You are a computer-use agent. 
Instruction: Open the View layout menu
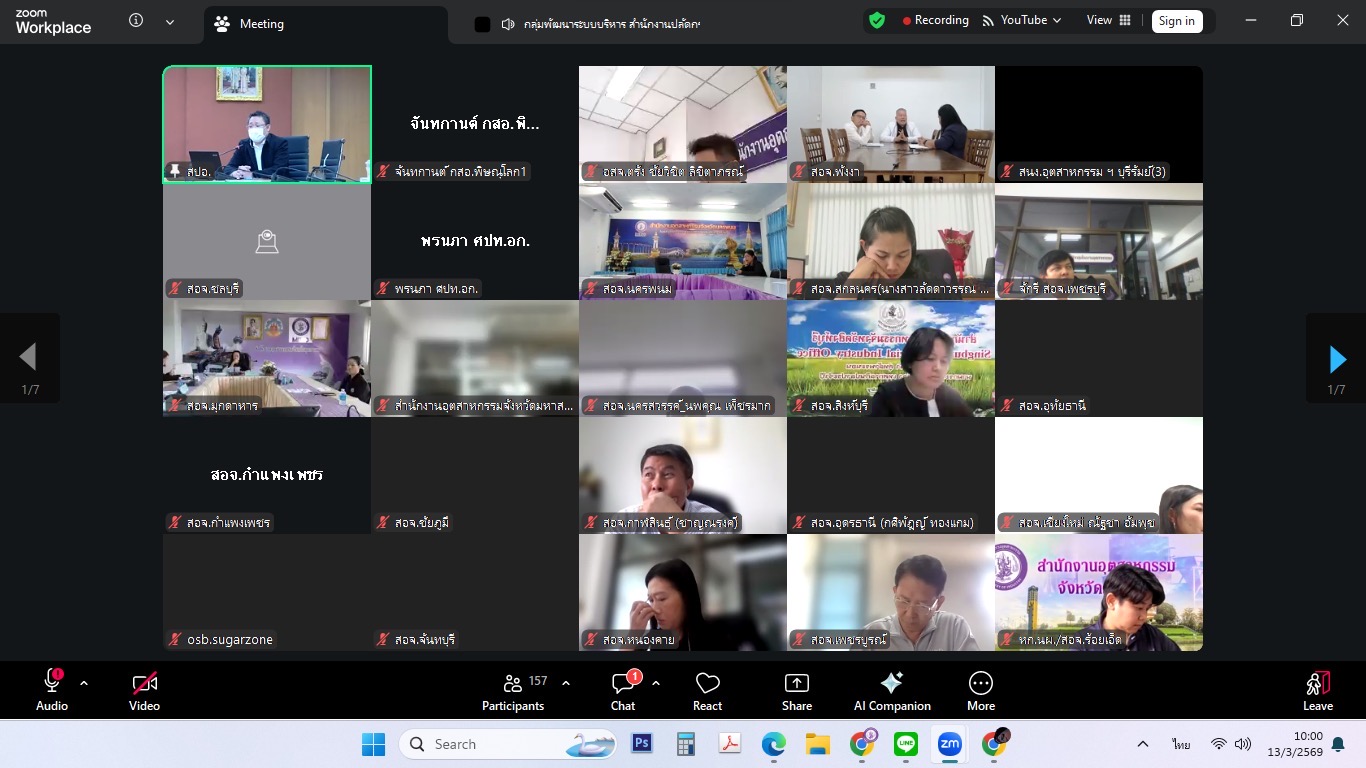pyautogui.click(x=1109, y=21)
